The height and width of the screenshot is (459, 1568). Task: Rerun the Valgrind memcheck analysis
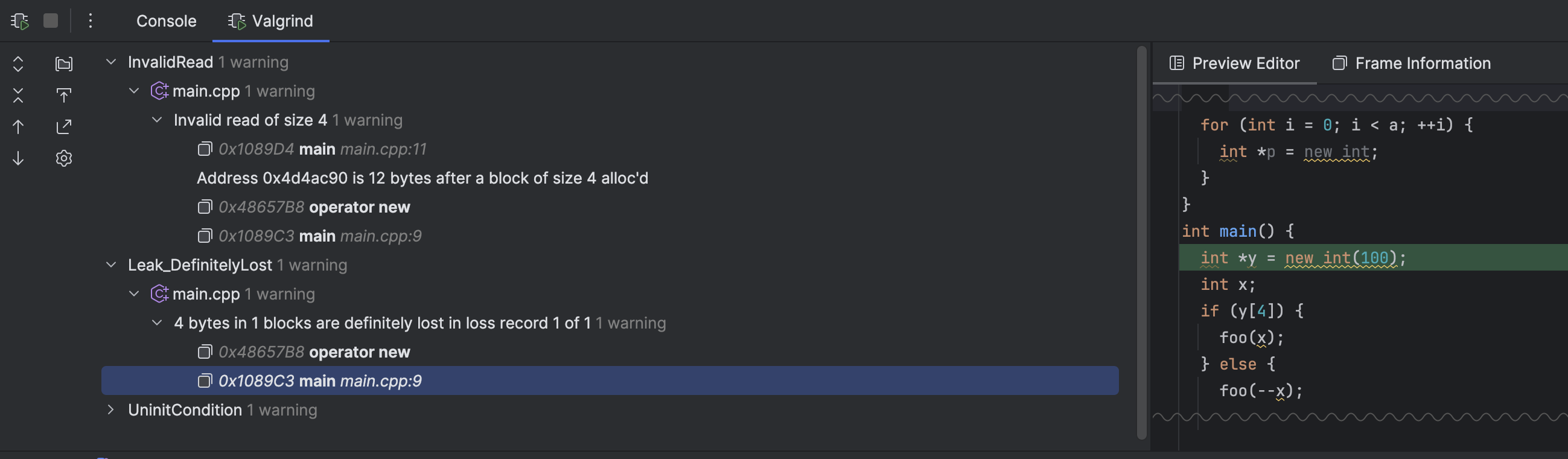coord(18,20)
